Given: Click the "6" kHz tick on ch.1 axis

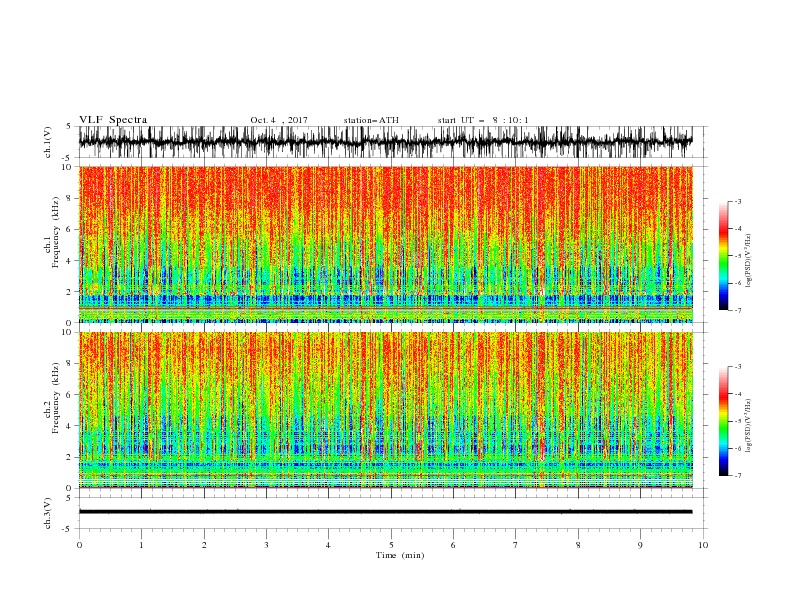Looking at the screenshot, I should (x=70, y=229).
